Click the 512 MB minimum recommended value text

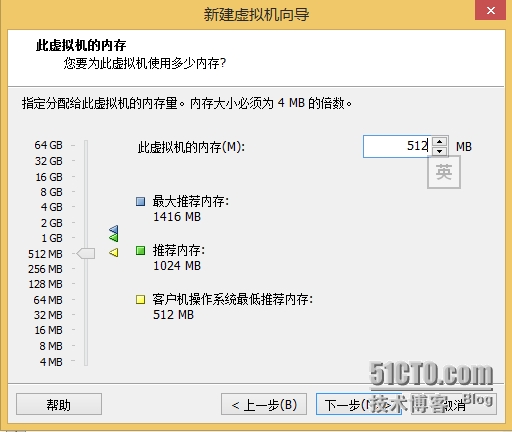tap(173, 315)
